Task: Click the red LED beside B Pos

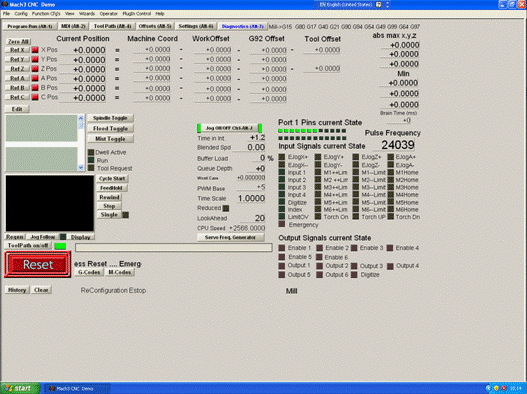Action: [35, 88]
